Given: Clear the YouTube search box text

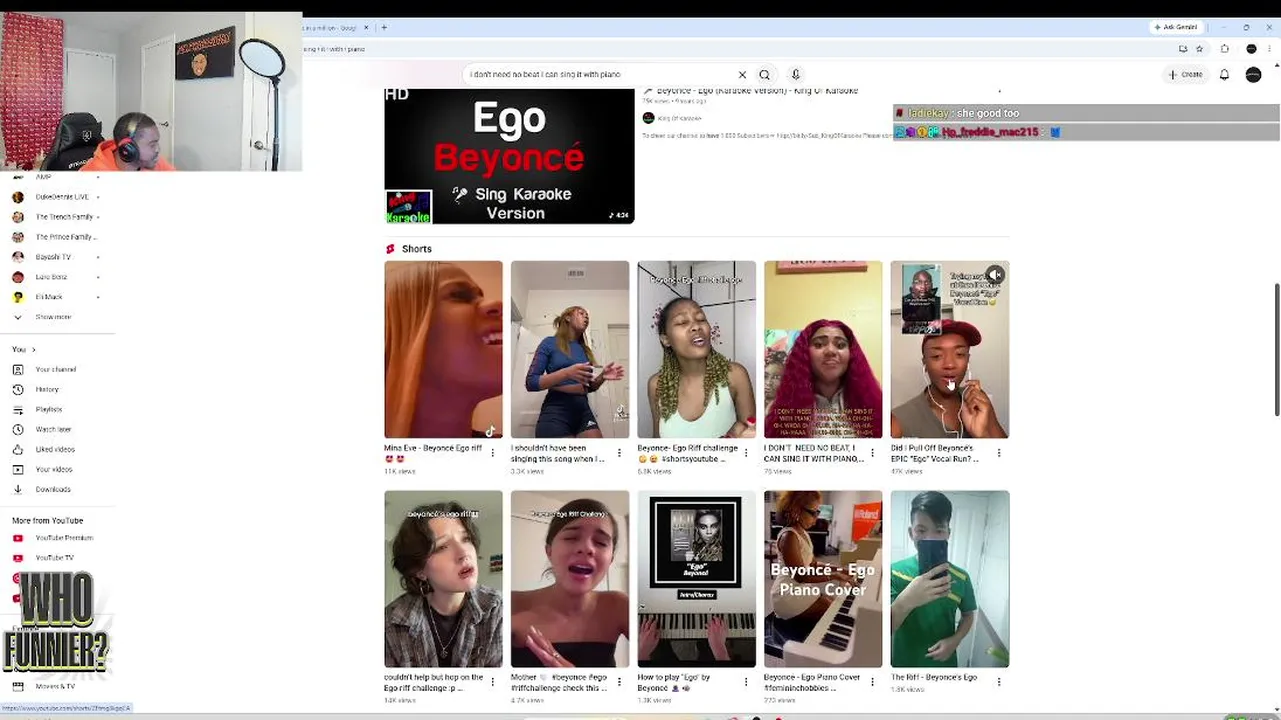Looking at the screenshot, I should point(742,74).
